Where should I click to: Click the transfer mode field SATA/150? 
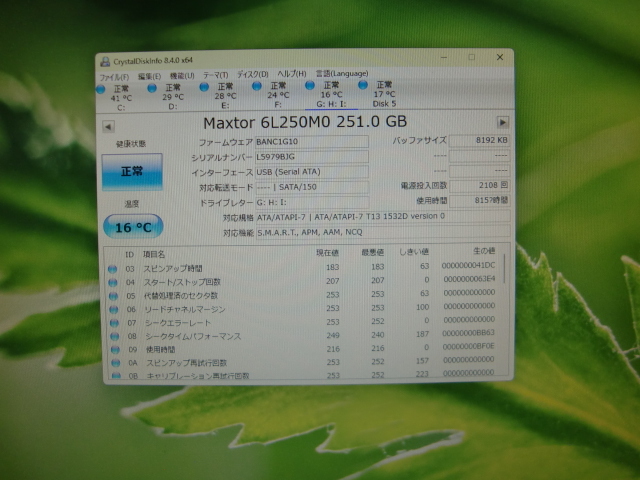tap(312, 187)
